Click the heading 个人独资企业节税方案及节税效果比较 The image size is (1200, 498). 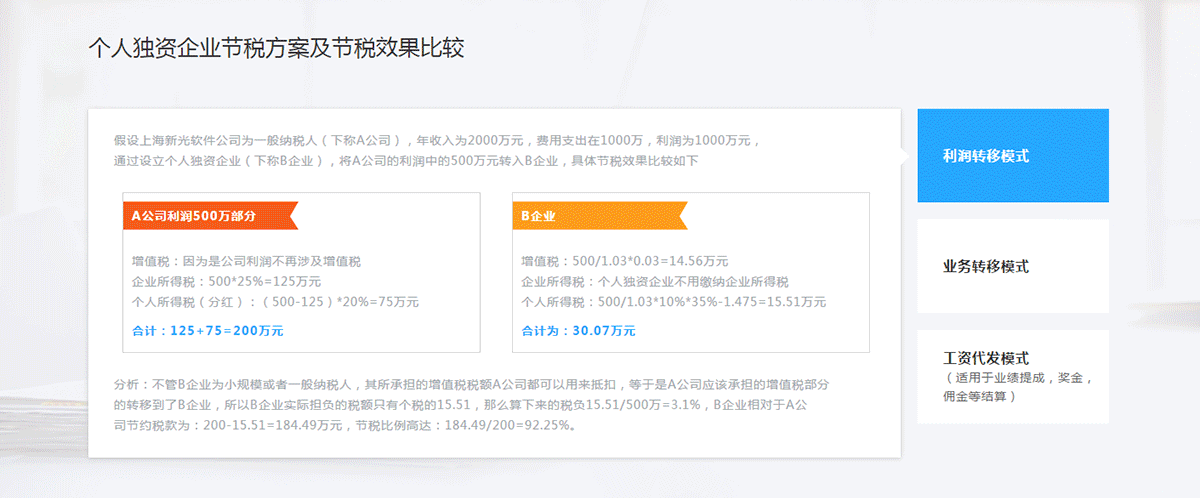(x=276, y=48)
